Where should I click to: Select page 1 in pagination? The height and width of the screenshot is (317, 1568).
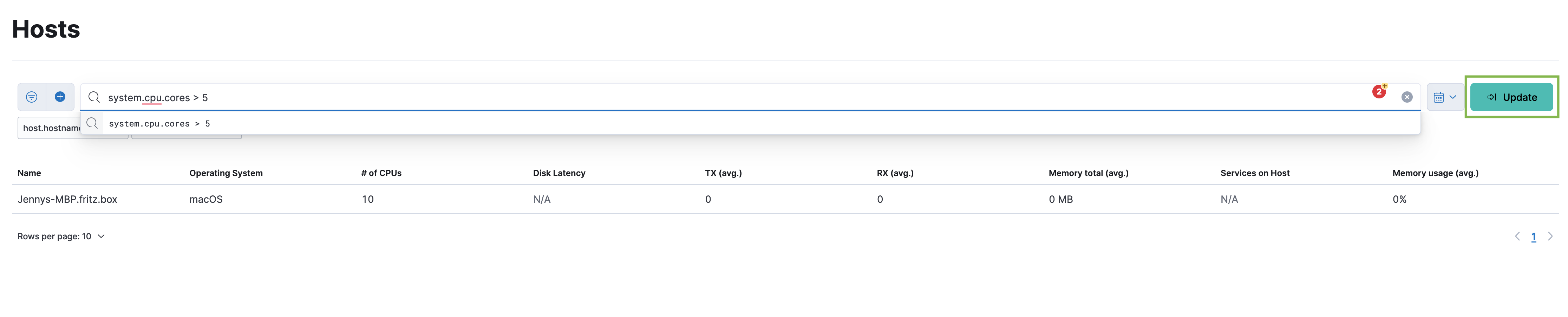coord(1534,237)
